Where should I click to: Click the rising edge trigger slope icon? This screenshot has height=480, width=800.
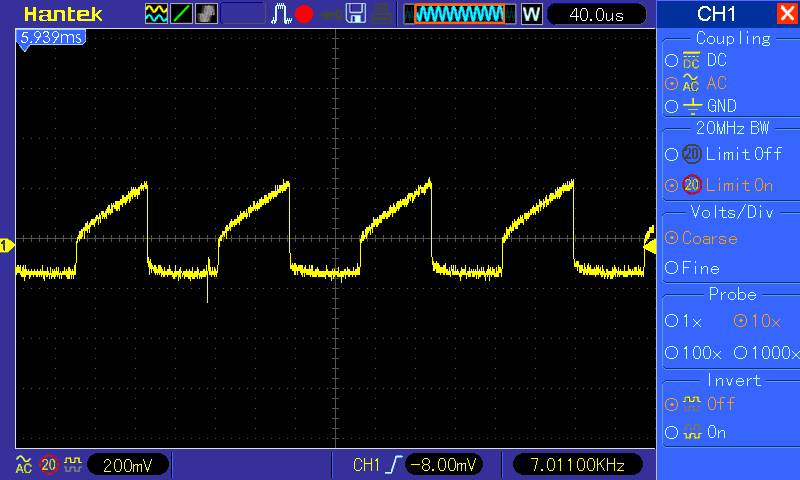coord(394,465)
